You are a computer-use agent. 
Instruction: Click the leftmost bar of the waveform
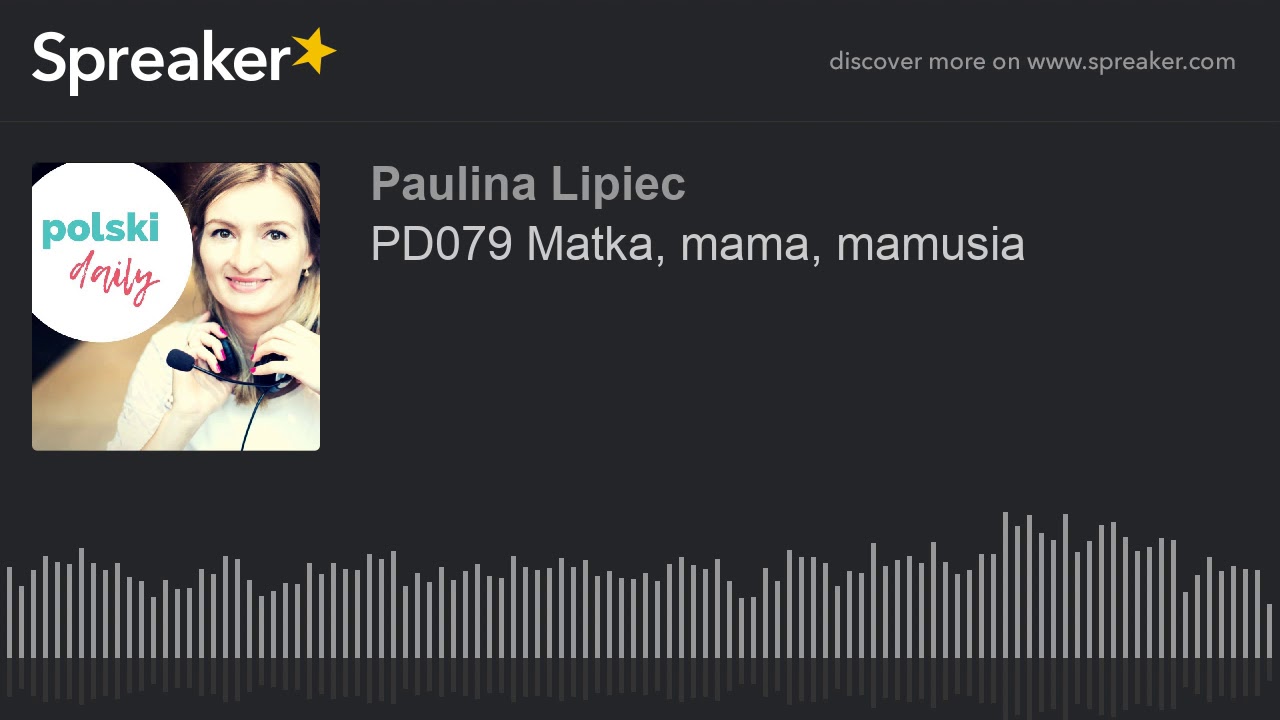[9, 612]
